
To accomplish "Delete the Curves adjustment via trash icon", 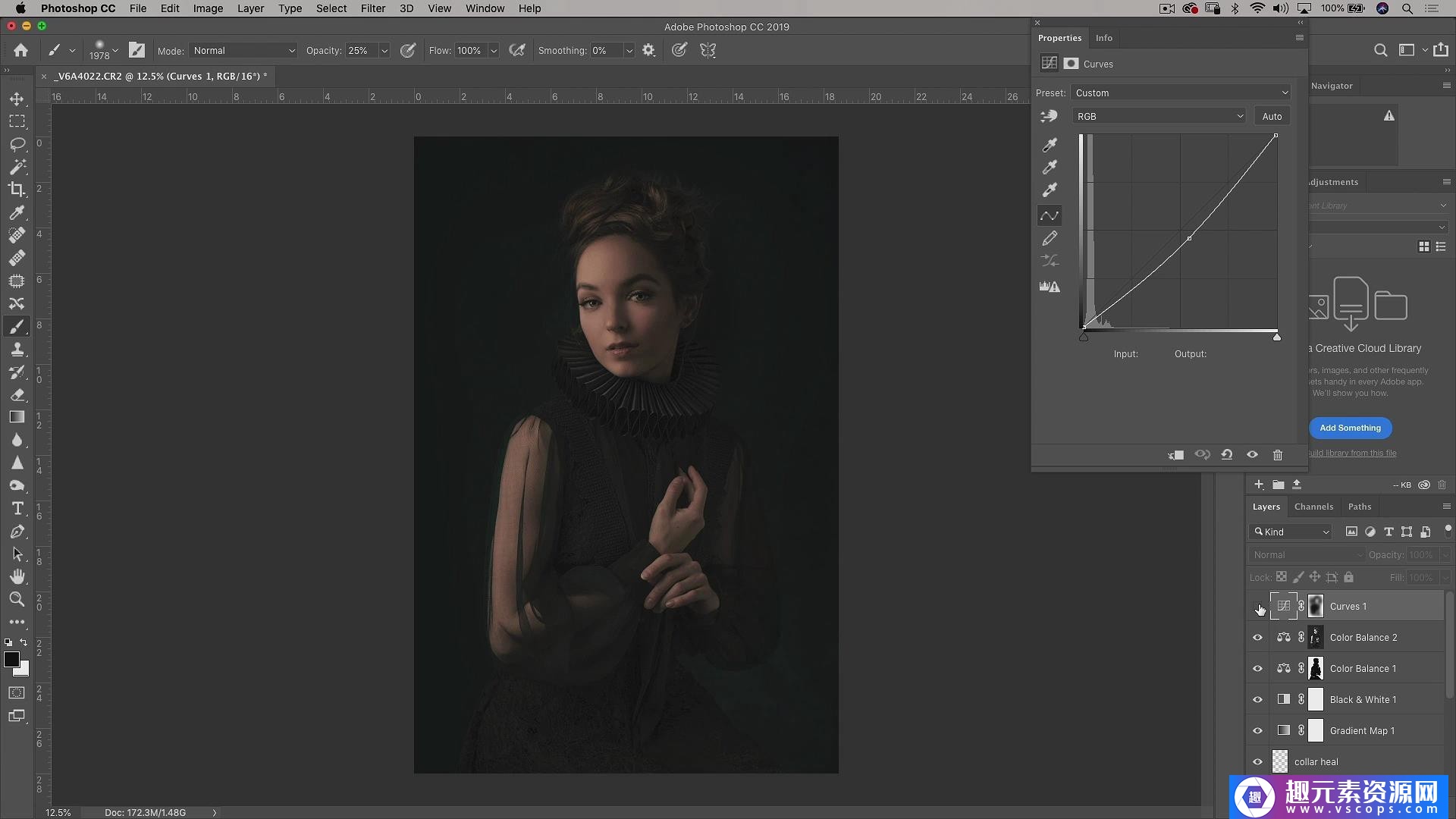I will (1277, 455).
